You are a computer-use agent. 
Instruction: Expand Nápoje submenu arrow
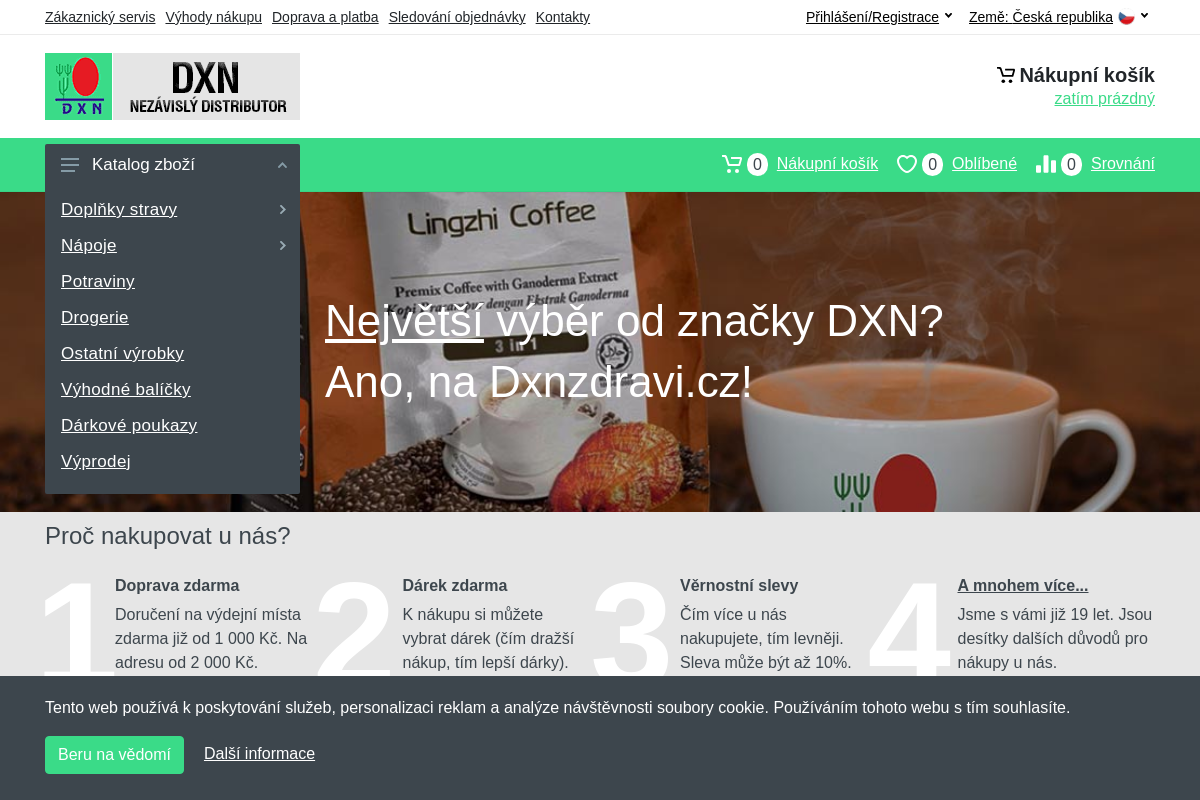pos(282,245)
